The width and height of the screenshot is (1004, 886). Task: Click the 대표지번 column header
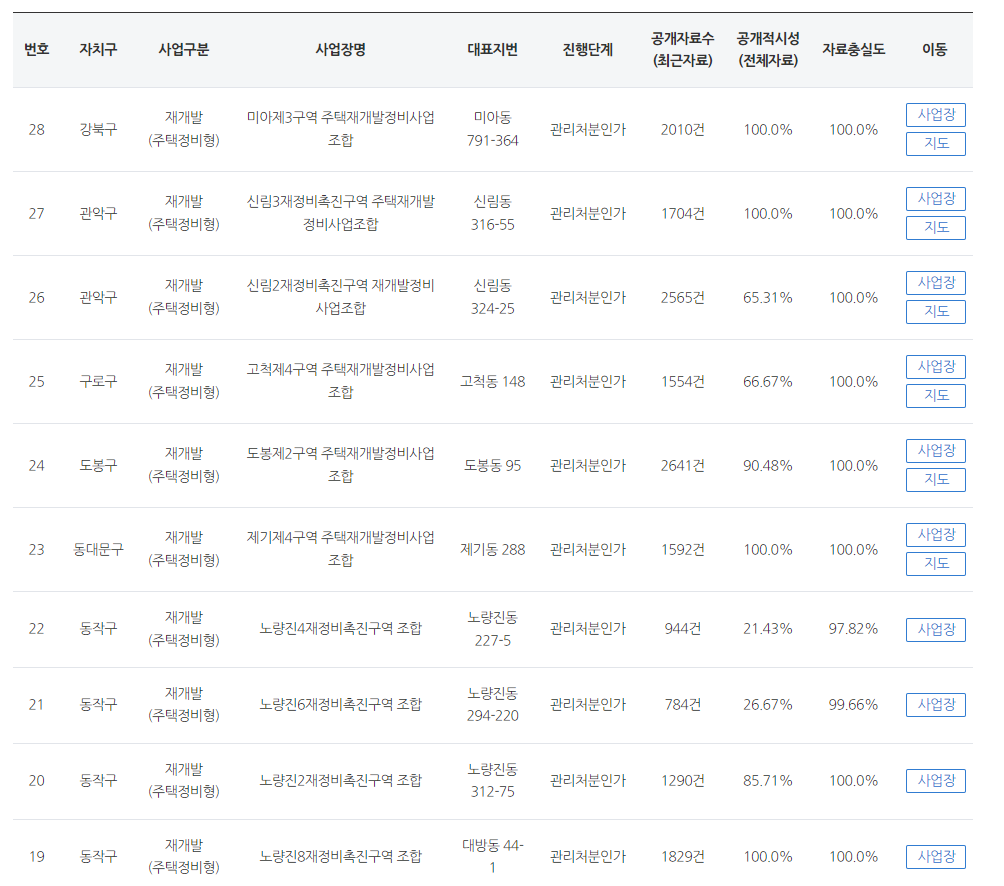click(492, 49)
